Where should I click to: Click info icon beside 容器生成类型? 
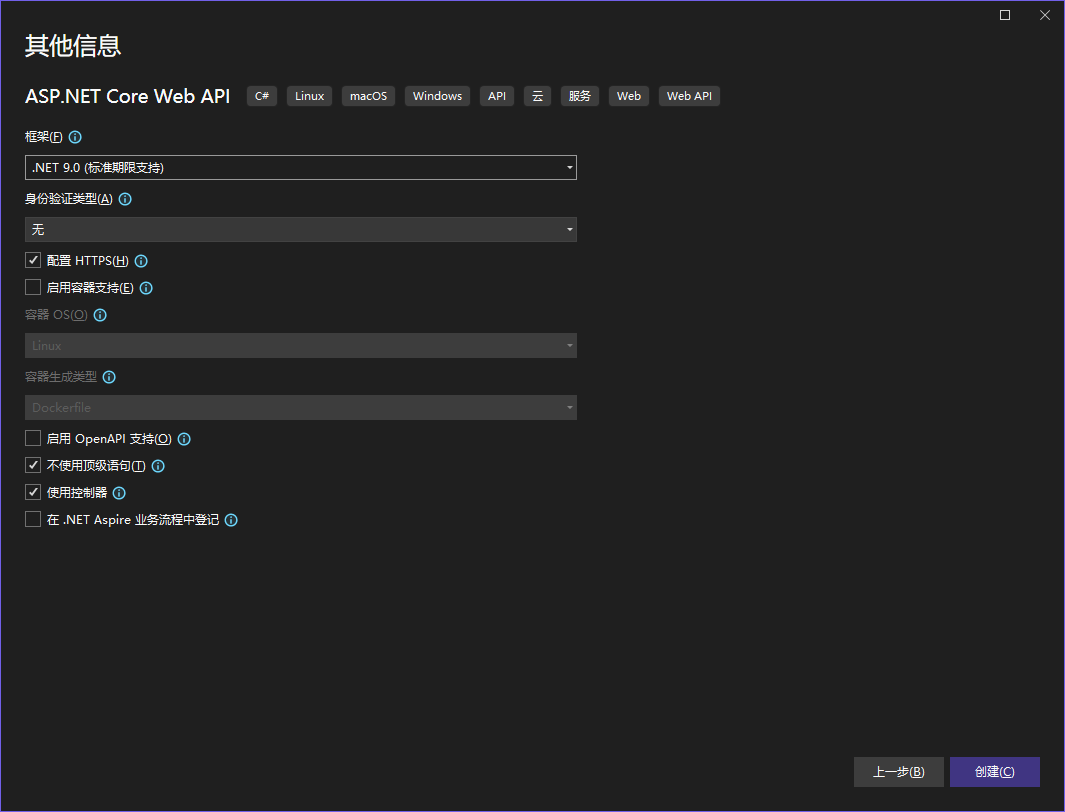[109, 377]
